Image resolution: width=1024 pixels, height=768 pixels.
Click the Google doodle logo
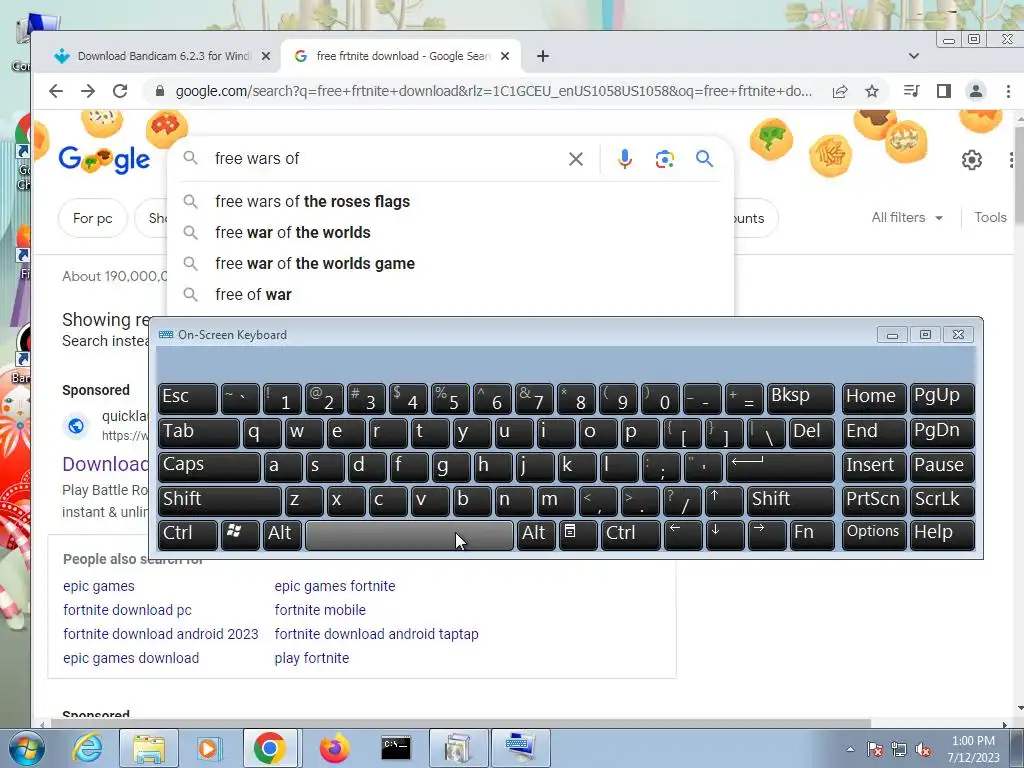tap(104, 159)
